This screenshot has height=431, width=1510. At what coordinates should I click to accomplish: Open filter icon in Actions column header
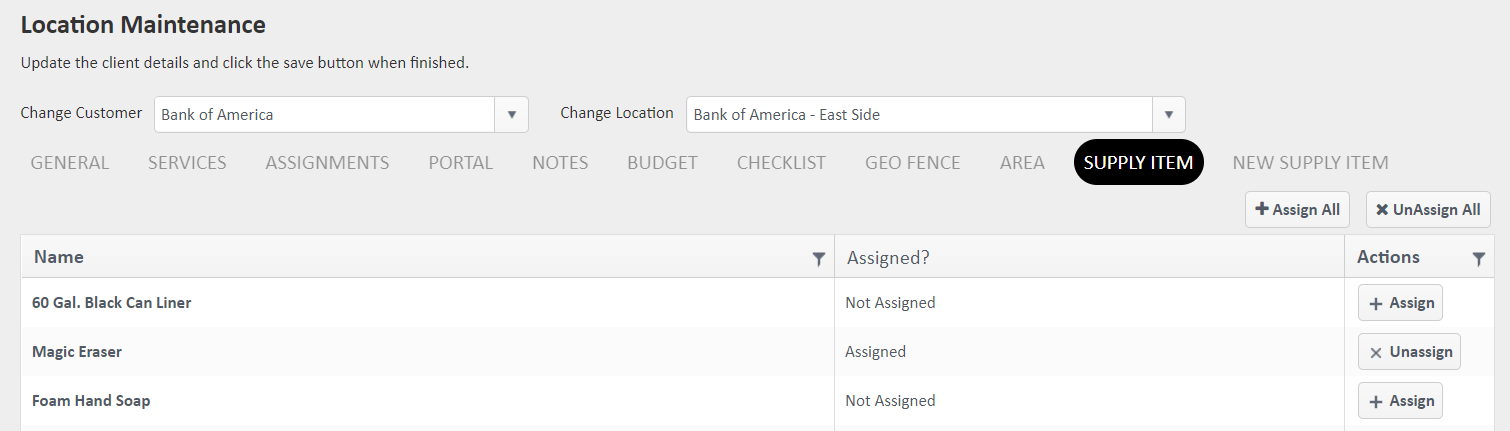click(x=1478, y=259)
